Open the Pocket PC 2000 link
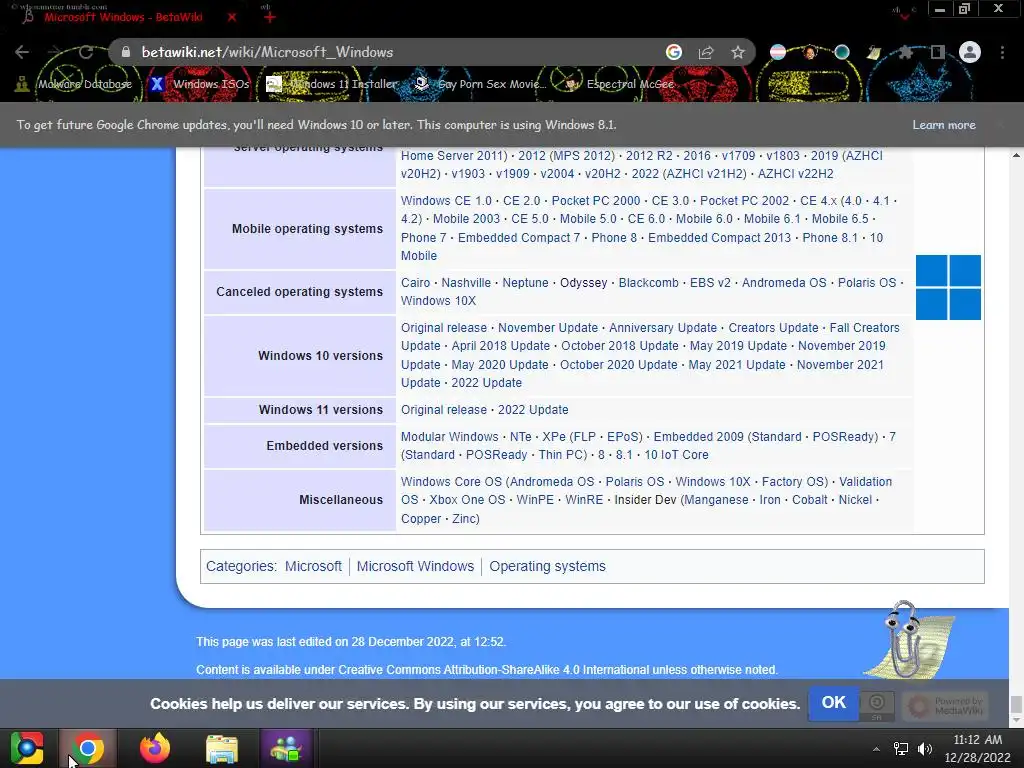Screen dimensions: 1024x768 [596, 200]
